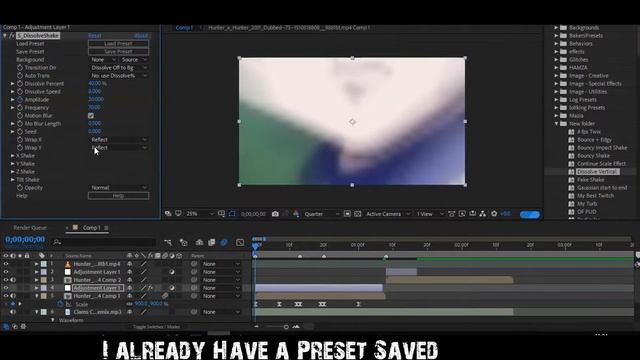The height and width of the screenshot is (360, 640).
Task: Click the toggle transparency grid icon
Action: click(x=358, y=214)
